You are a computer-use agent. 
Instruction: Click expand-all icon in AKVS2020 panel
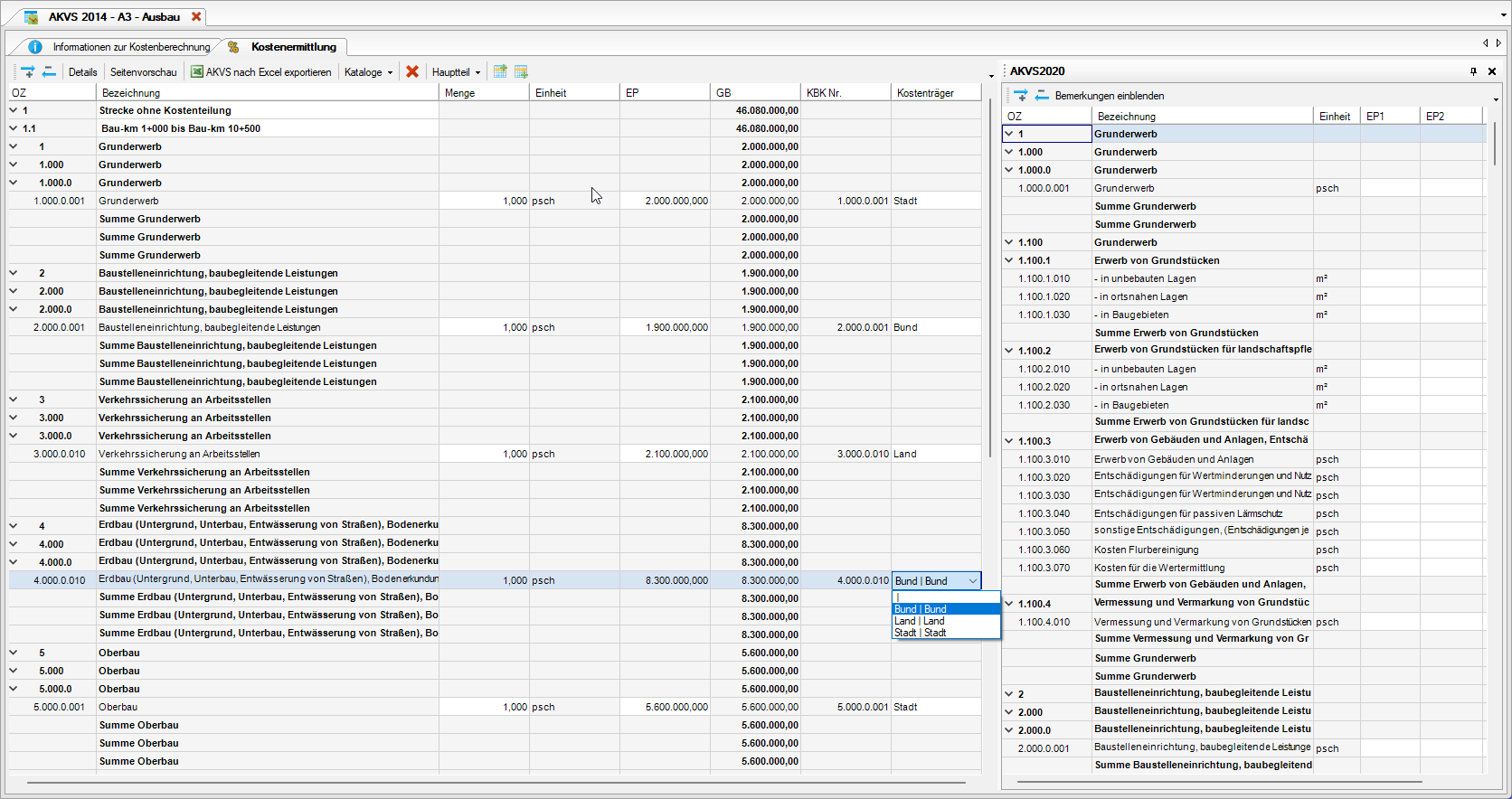(x=1021, y=95)
